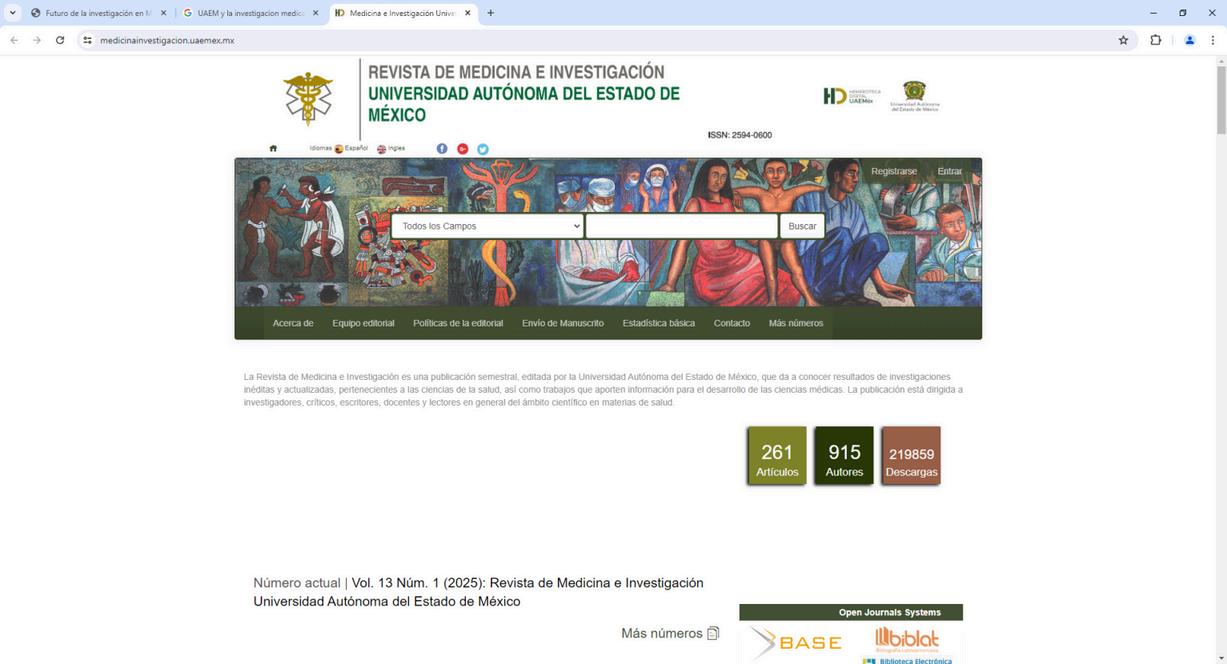The width and height of the screenshot is (1227, 664).
Task: Open a new browser tab
Action: (x=490, y=13)
